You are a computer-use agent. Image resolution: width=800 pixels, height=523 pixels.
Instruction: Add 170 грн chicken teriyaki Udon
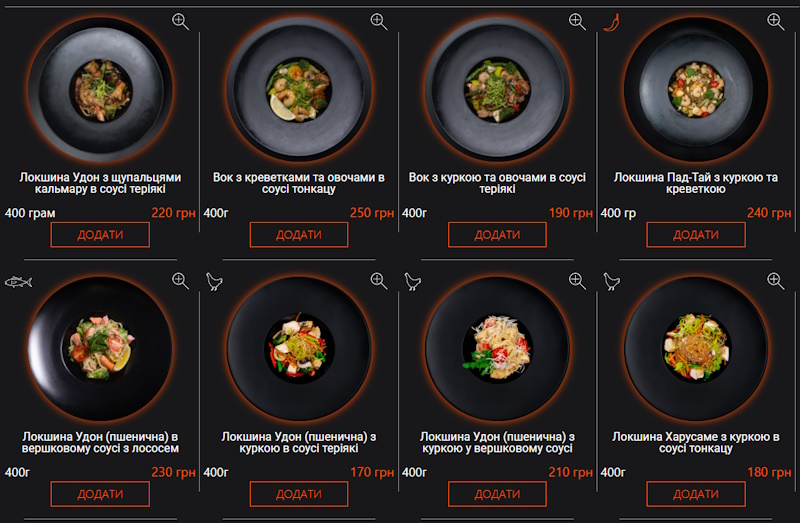tap(299, 494)
